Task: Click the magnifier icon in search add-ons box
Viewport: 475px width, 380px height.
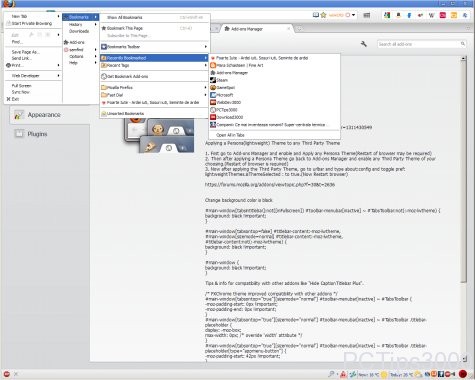Action: (463, 44)
